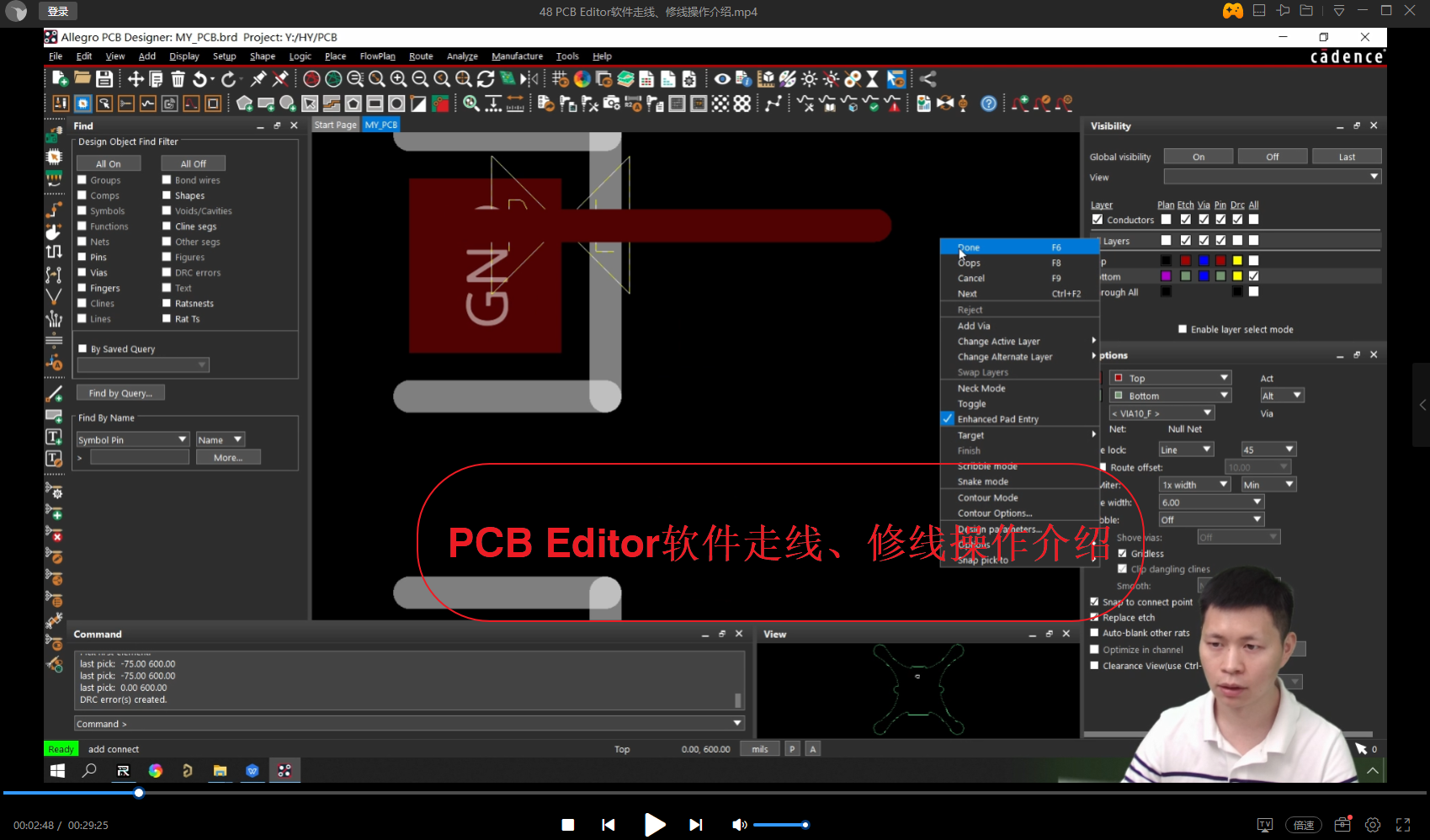Click the Unrats All red circle icon

point(311,78)
